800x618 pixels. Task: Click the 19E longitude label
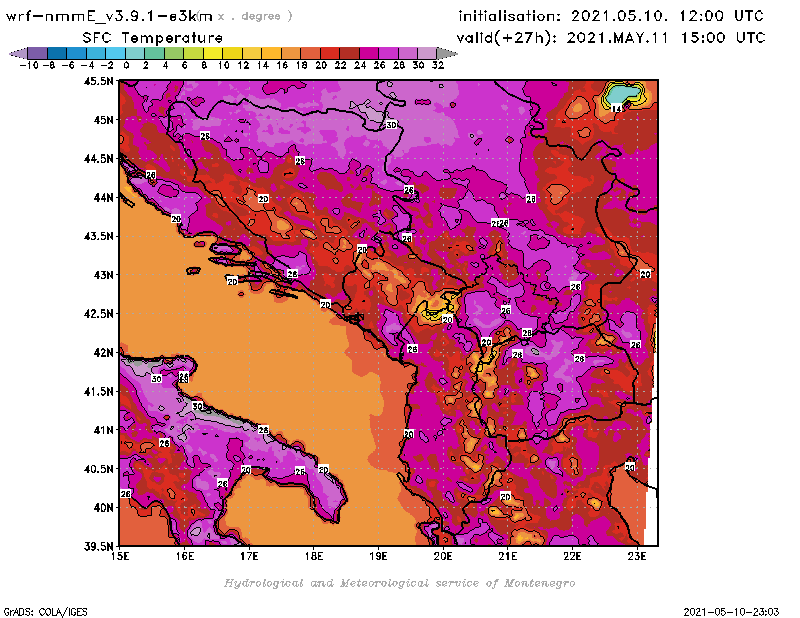tap(379, 556)
